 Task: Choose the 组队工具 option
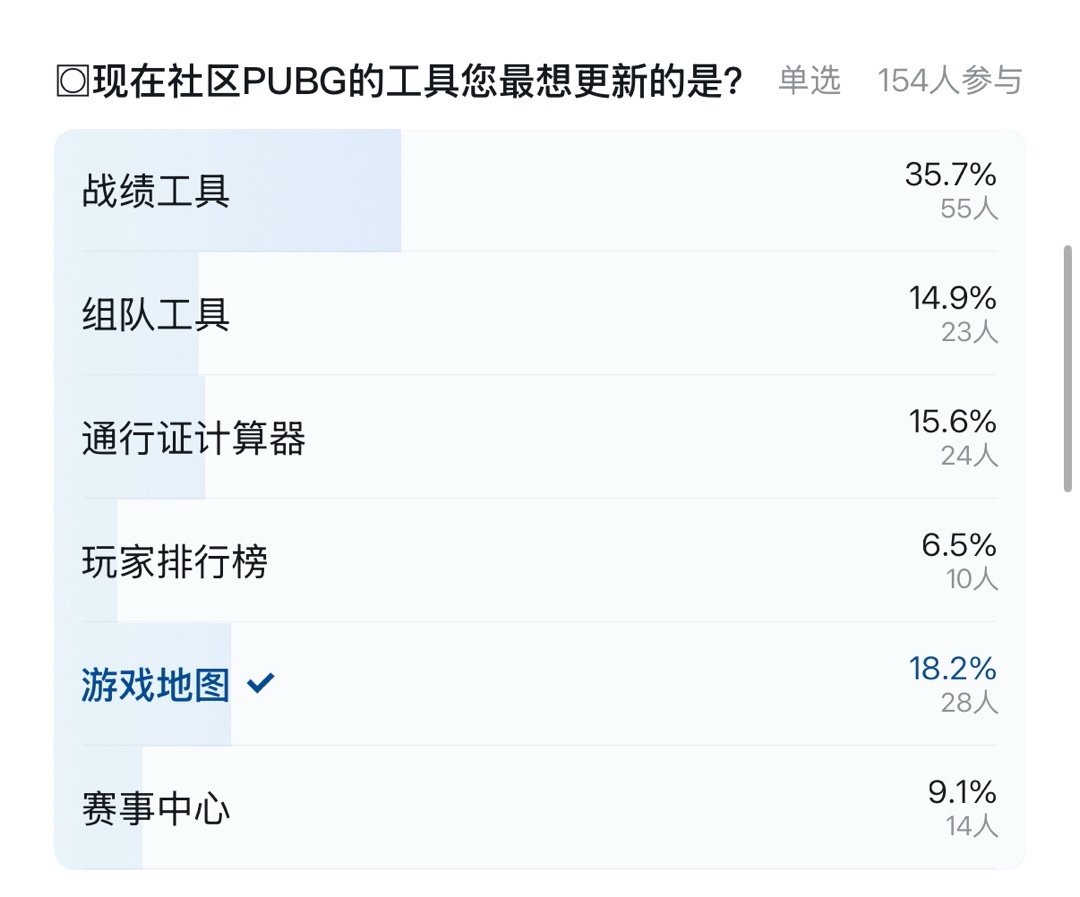tap(156, 314)
